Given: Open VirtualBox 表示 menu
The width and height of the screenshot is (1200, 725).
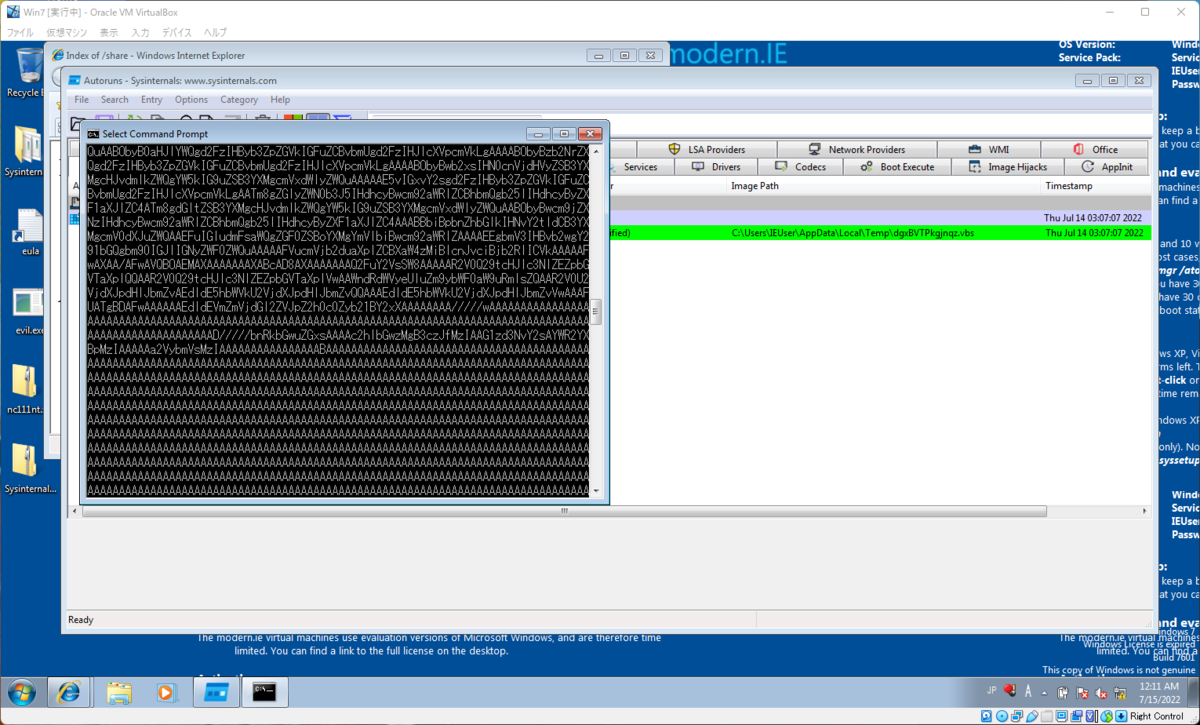Looking at the screenshot, I should [109, 33].
